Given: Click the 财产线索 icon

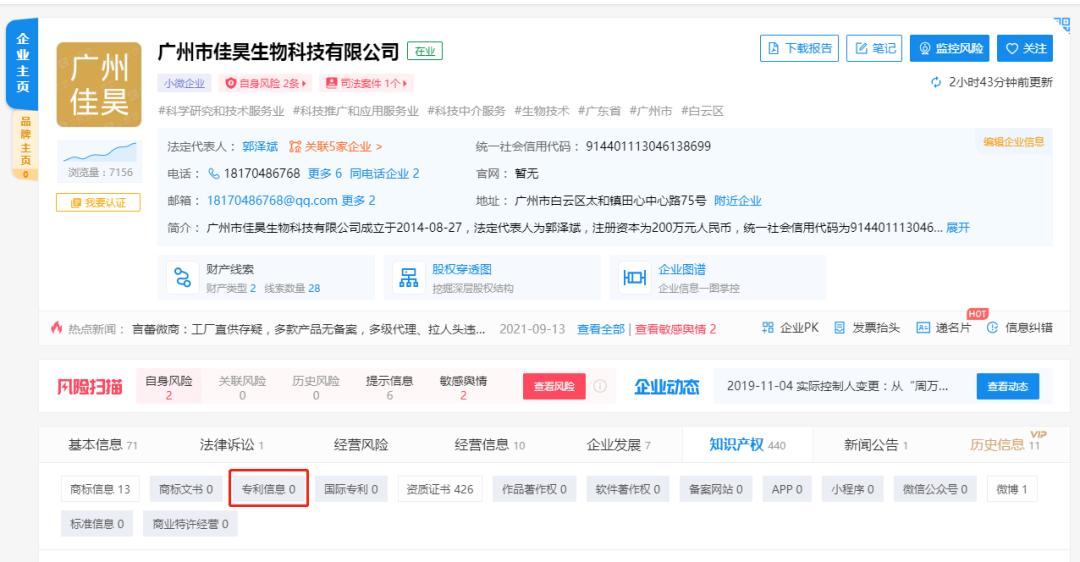Looking at the screenshot, I should [183, 278].
